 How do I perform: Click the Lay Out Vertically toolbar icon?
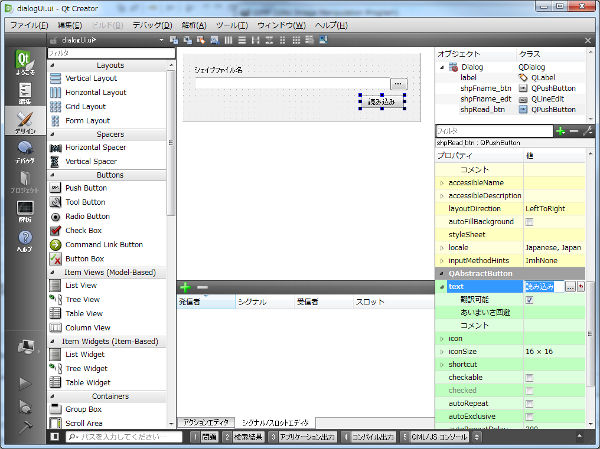242,40
